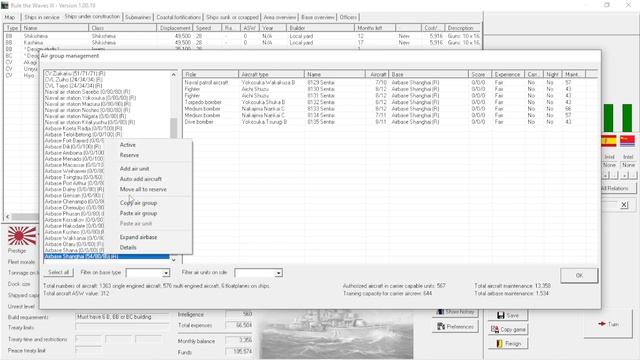Image resolution: width=640 pixels, height=360 pixels.
Task: Select Airbase Port Arthur entry
Action: coord(74,183)
